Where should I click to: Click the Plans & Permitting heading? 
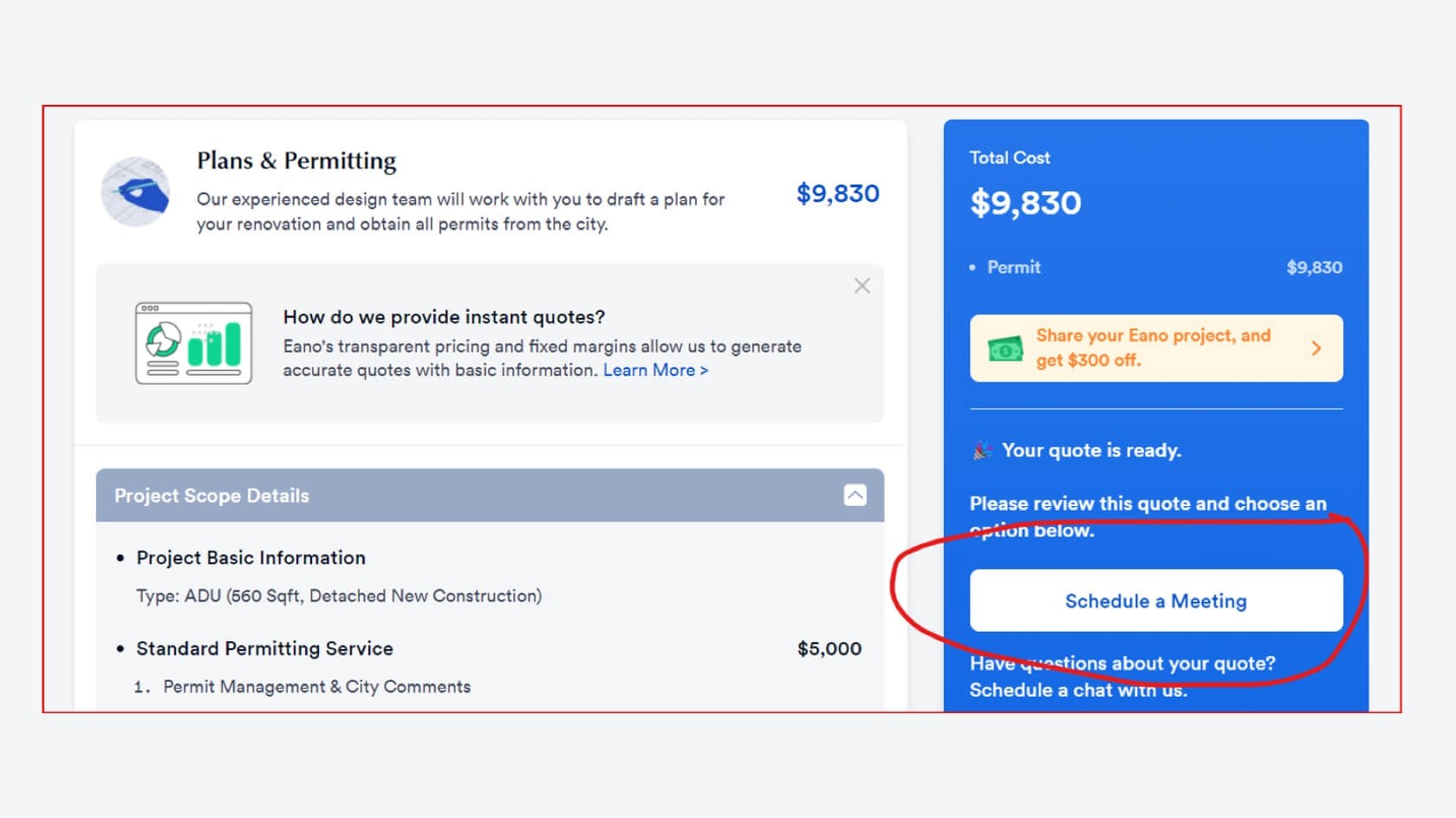[296, 161]
